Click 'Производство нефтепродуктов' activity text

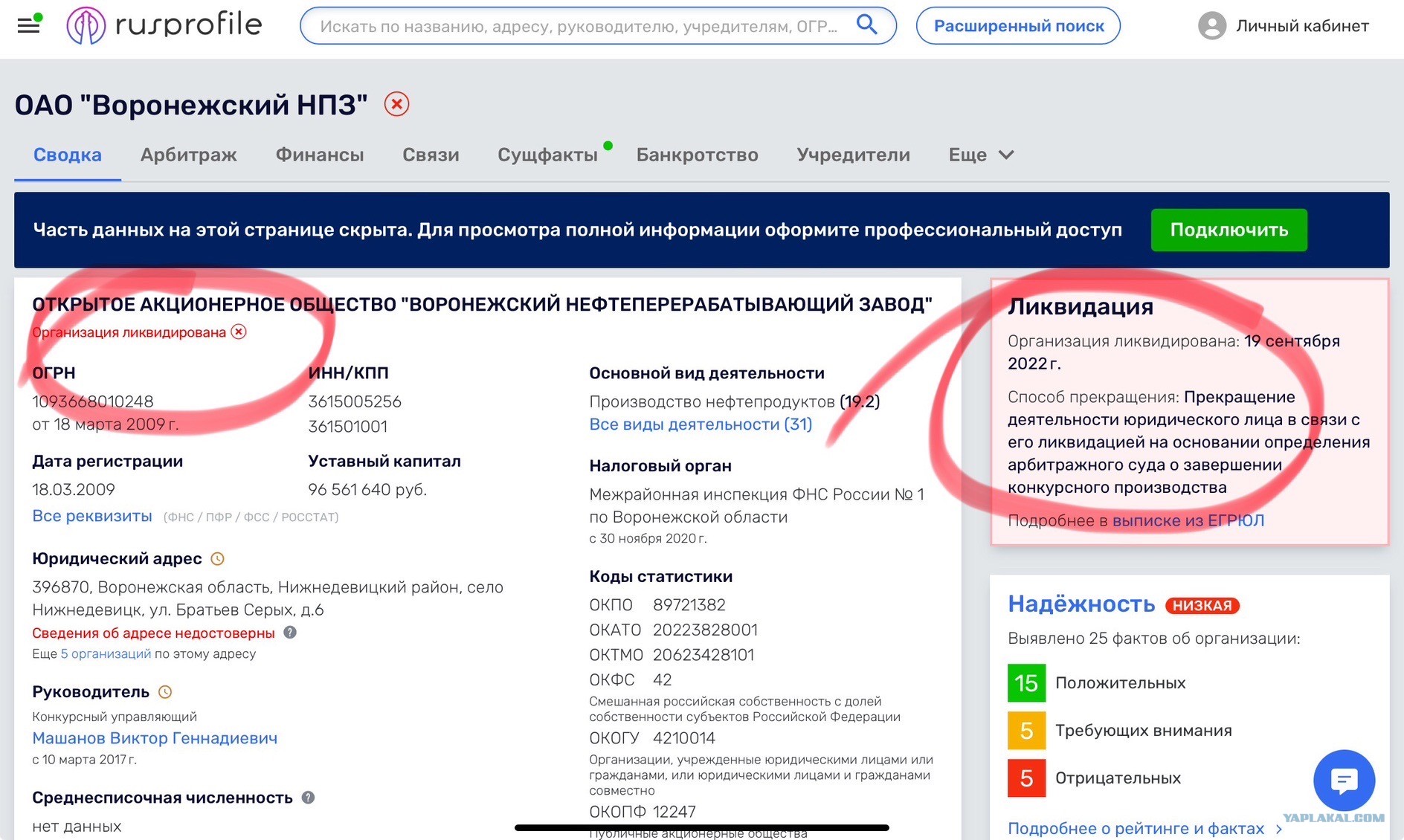712,402
